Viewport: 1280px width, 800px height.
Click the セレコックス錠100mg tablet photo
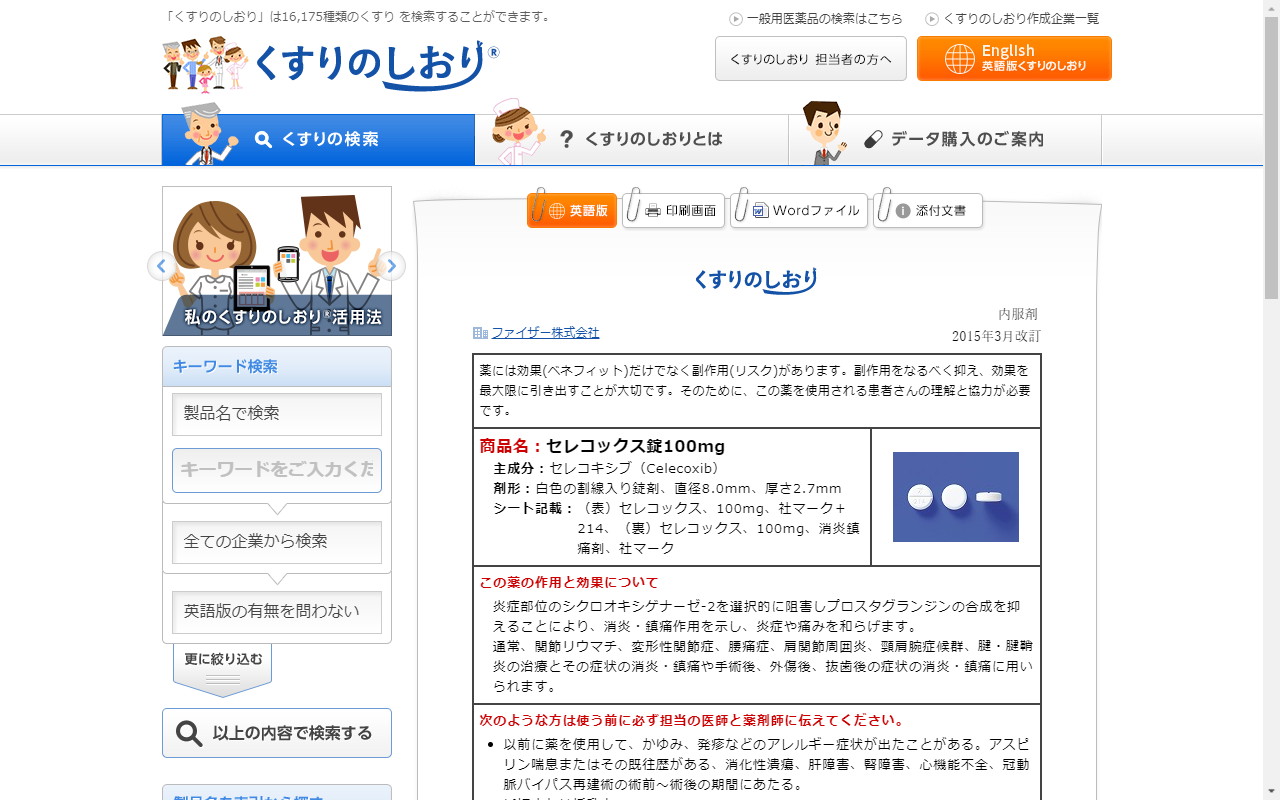(956, 497)
